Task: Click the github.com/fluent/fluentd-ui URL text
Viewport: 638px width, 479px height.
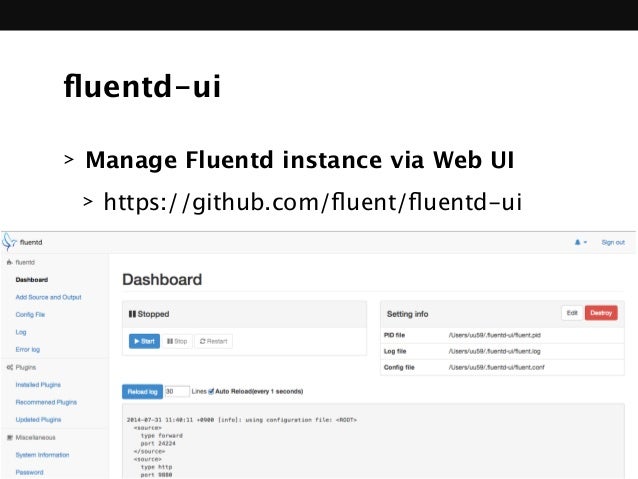Action: 312,202
